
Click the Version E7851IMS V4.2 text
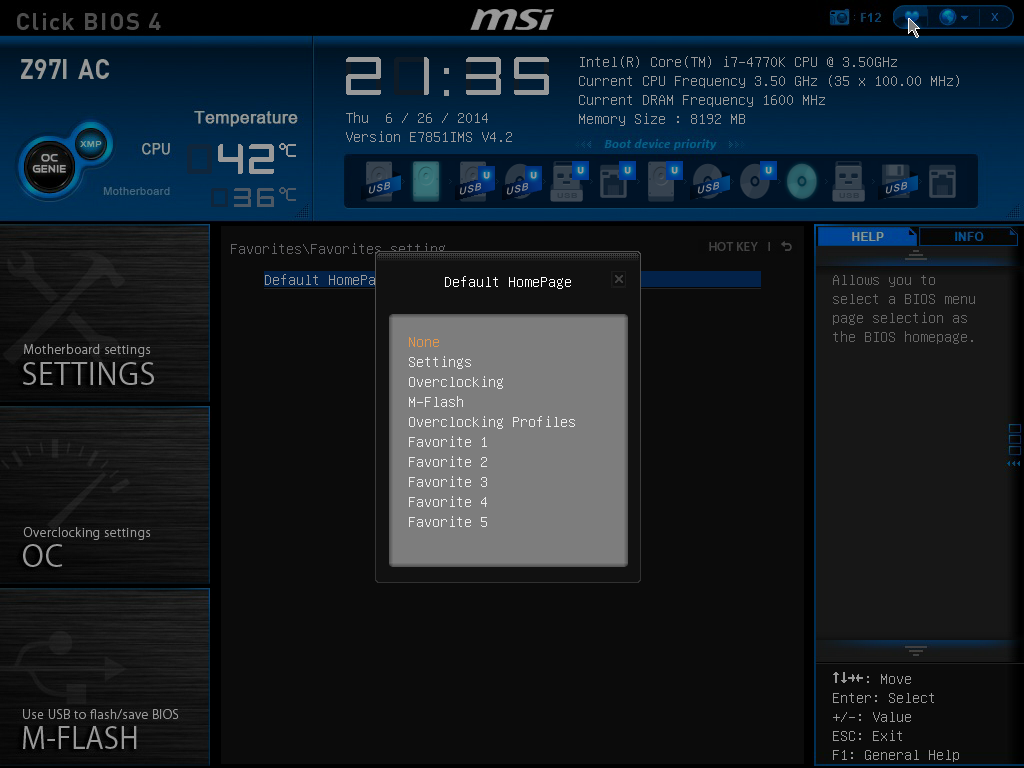point(428,137)
